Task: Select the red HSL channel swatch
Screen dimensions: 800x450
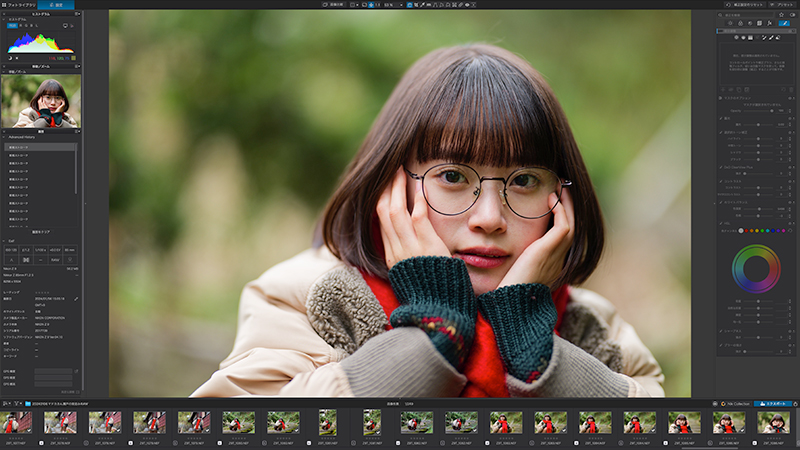Action: [x=746, y=231]
